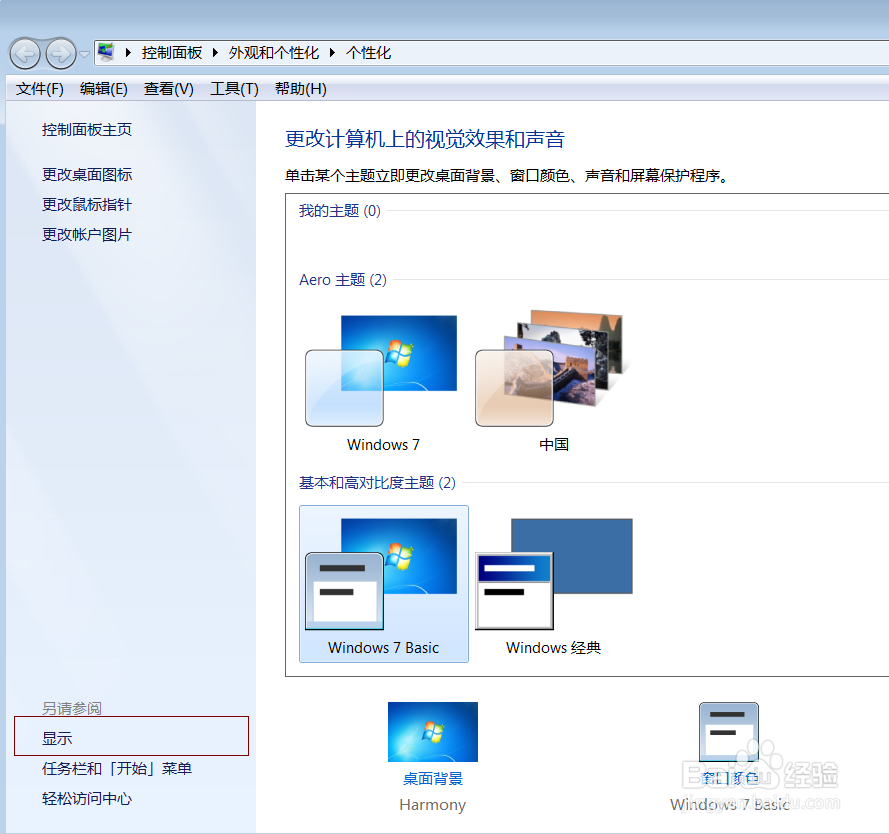Open the recent pages dropdown arrow
Screen dimensions: 889x834
pos(84,54)
